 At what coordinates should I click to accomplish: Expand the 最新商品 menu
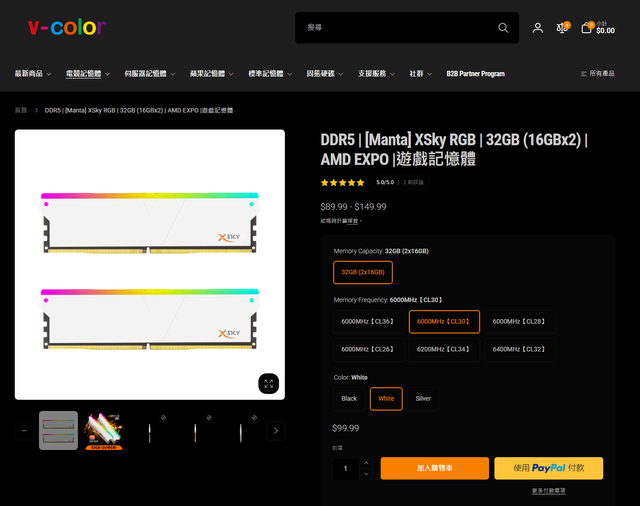pyautogui.click(x=33, y=74)
